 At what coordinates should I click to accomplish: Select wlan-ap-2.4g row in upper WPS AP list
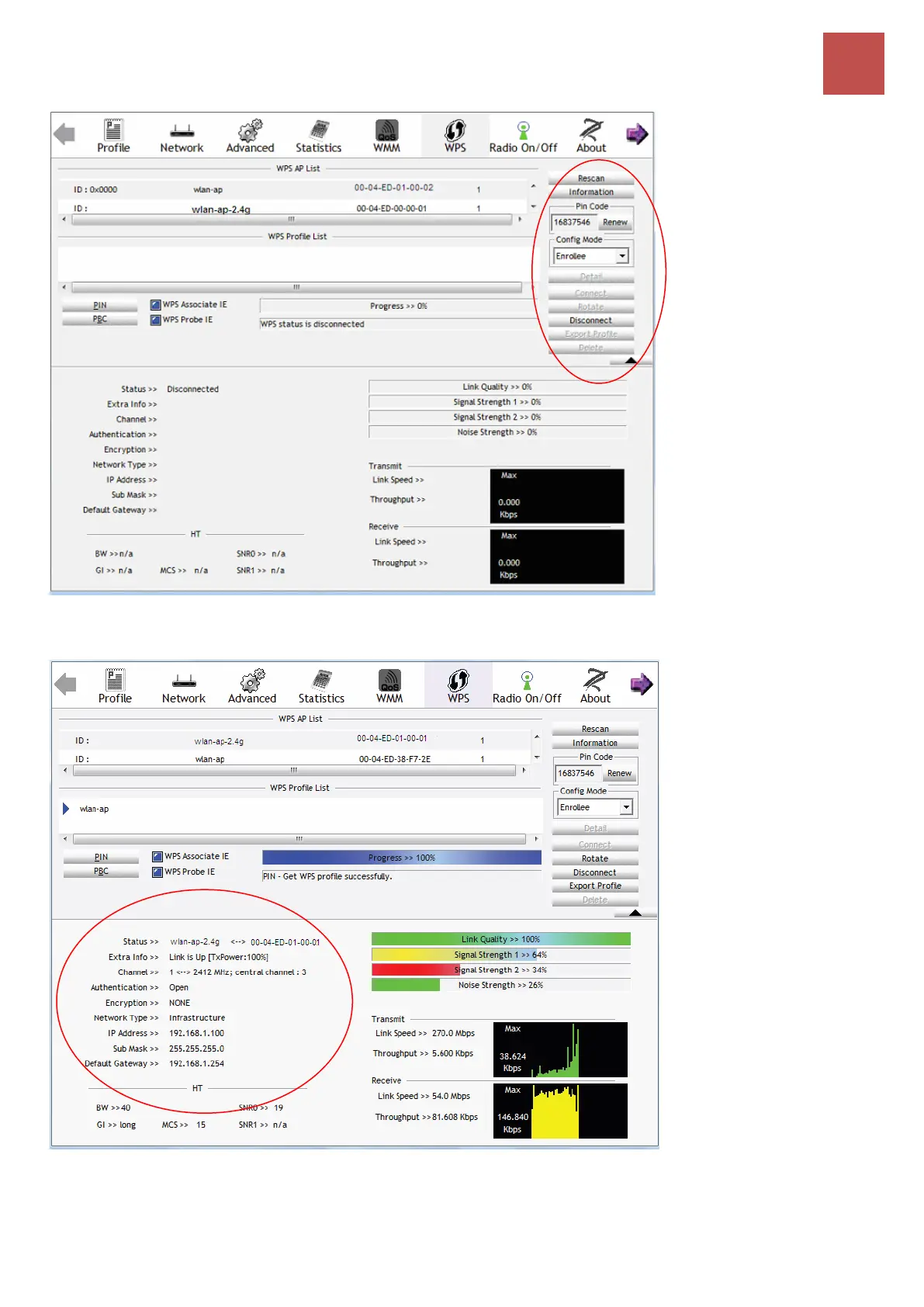(x=293, y=208)
